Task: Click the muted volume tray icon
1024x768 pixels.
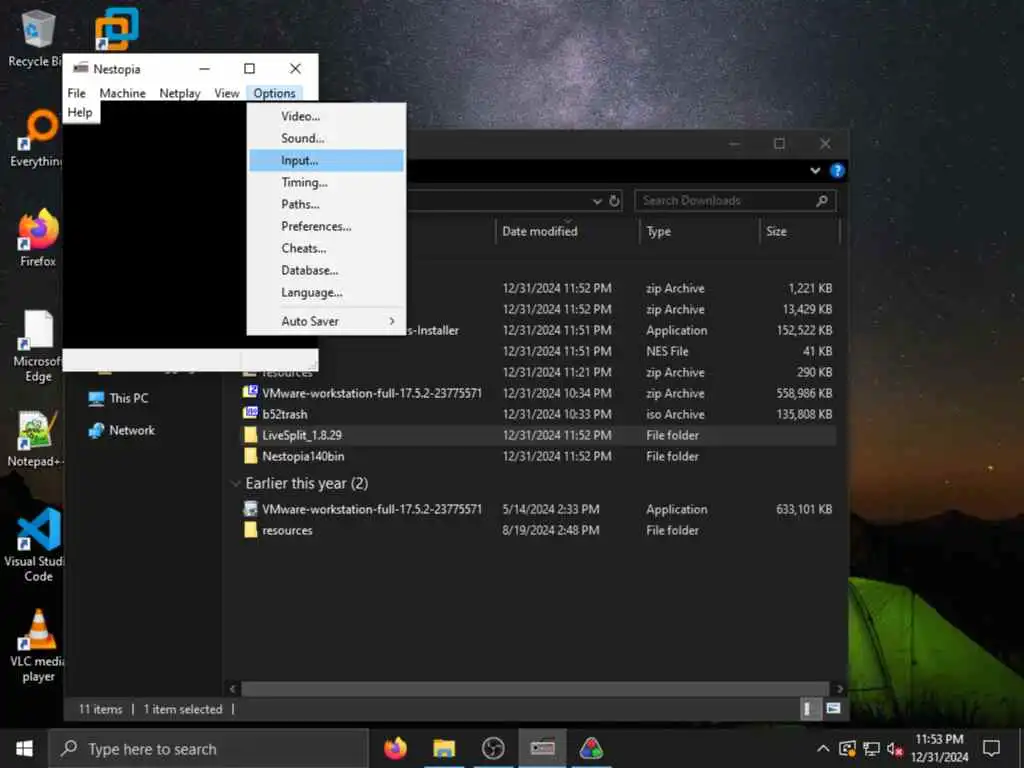Action: point(895,749)
